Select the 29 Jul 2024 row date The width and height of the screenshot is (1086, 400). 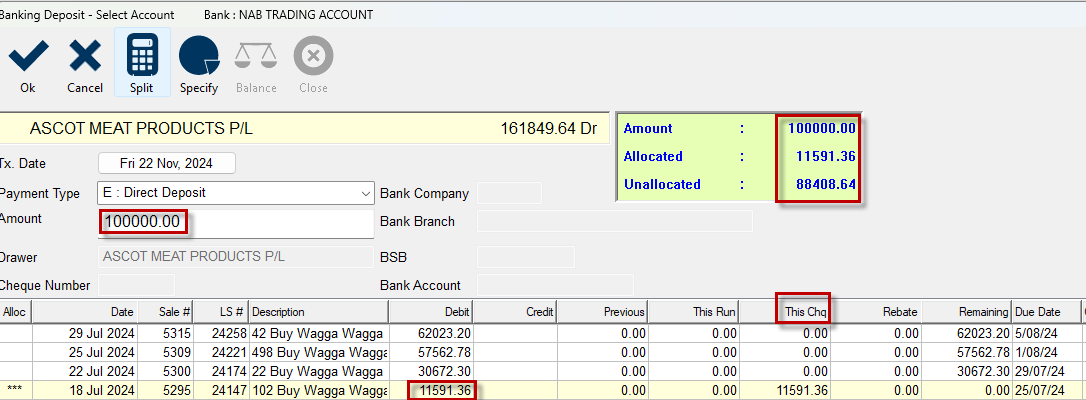(102, 333)
